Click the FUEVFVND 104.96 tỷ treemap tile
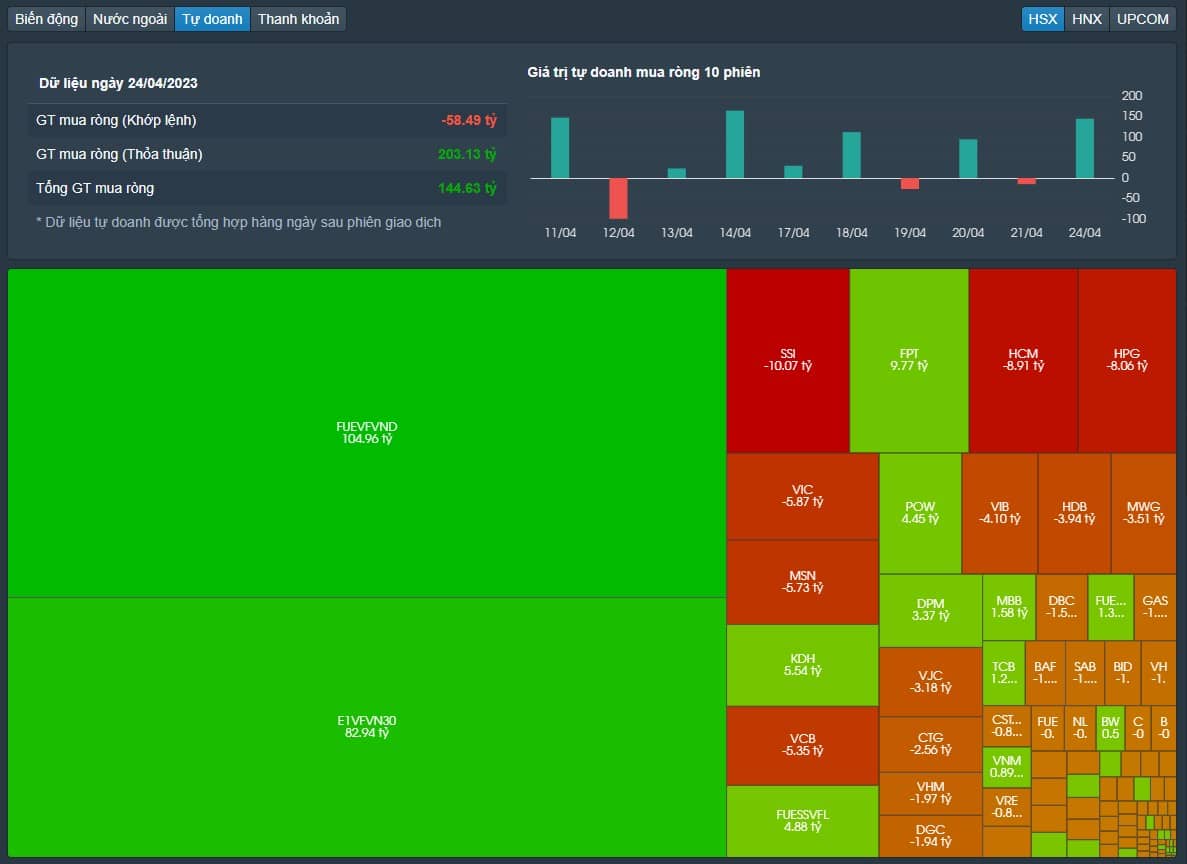The image size is (1187, 864). click(367, 433)
